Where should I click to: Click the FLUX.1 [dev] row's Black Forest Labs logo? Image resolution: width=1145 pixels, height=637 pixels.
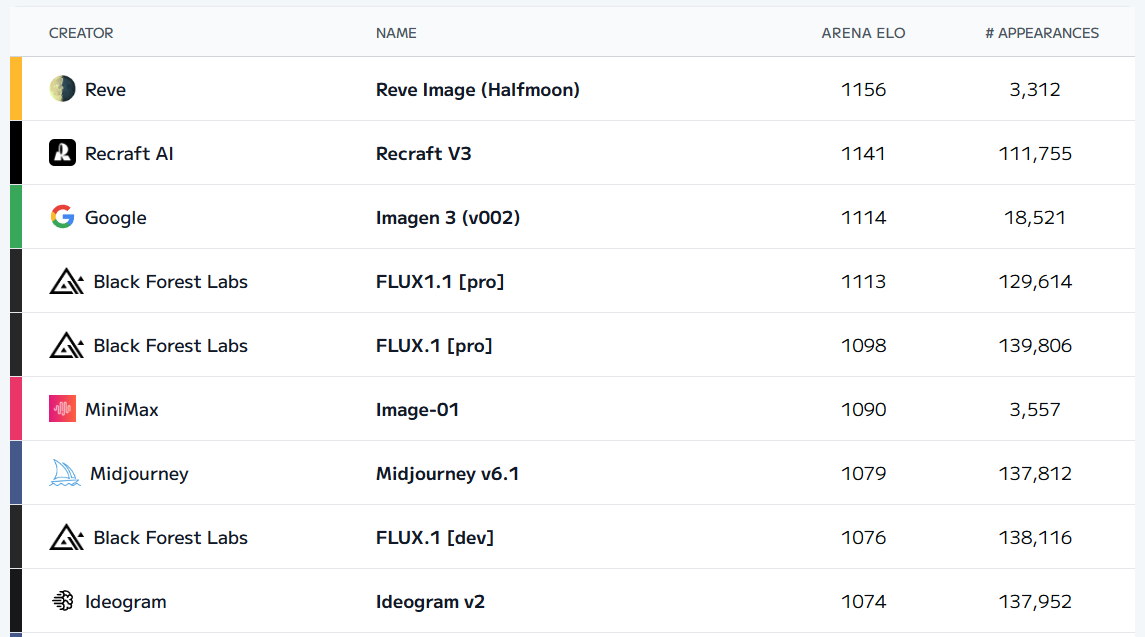(66, 537)
